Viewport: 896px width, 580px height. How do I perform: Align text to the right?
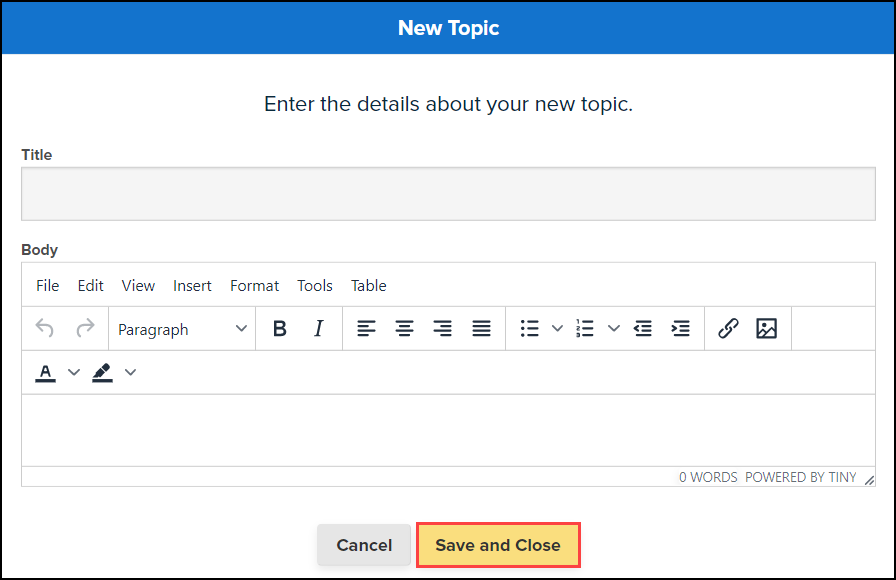click(x=442, y=328)
